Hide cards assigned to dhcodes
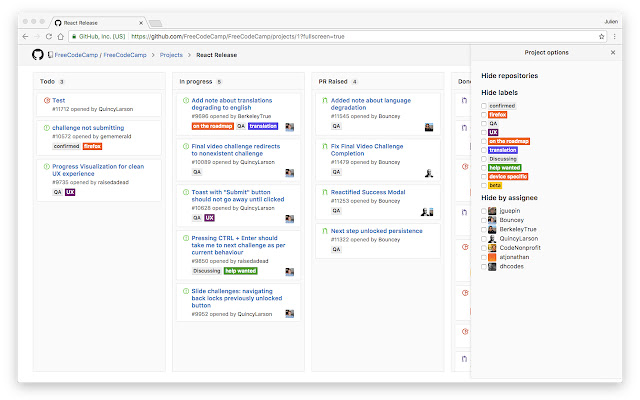640x400 pixels. pos(484,267)
